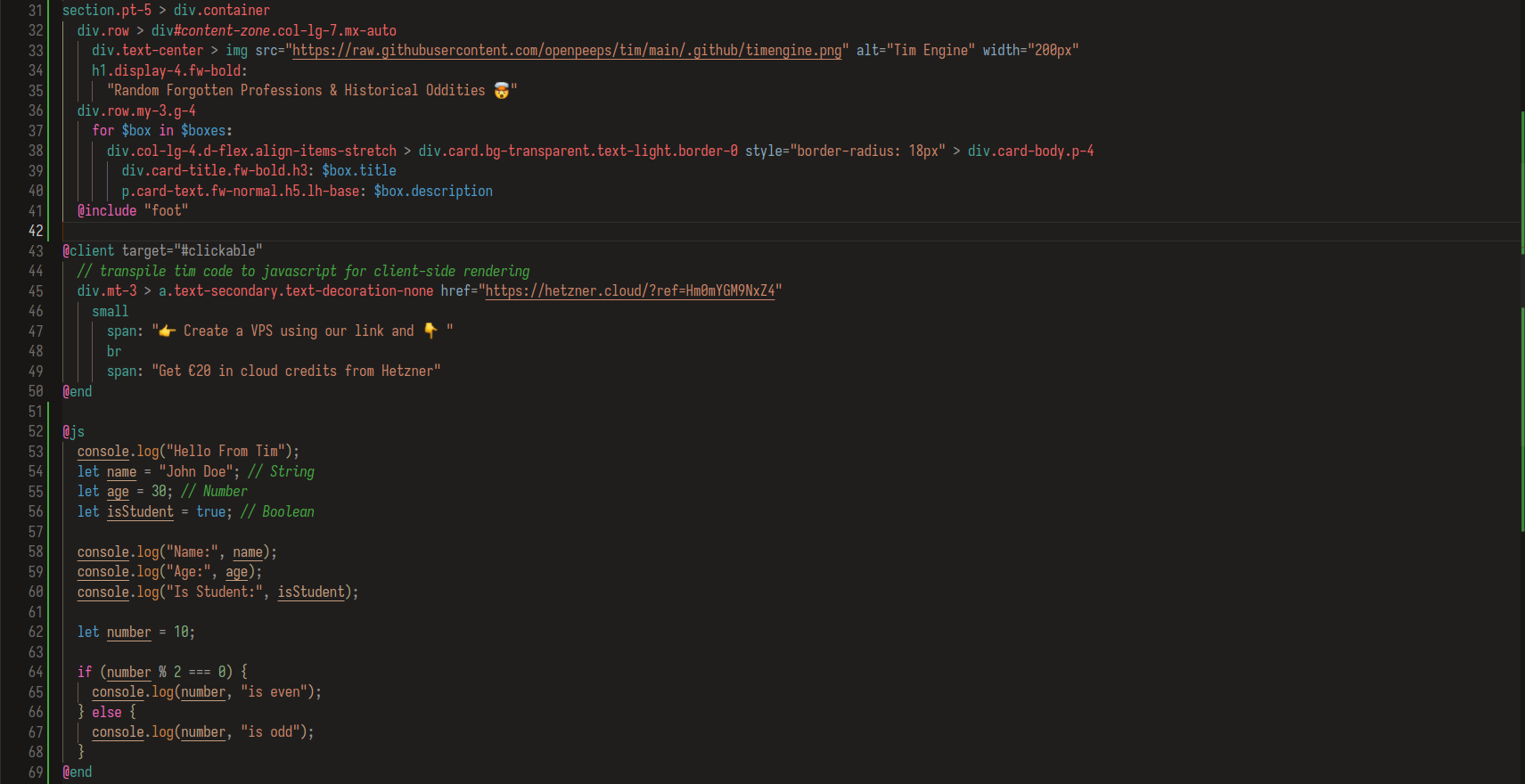Click '@end' on line 50
This screenshot has width=1525, height=784.
click(x=77, y=392)
